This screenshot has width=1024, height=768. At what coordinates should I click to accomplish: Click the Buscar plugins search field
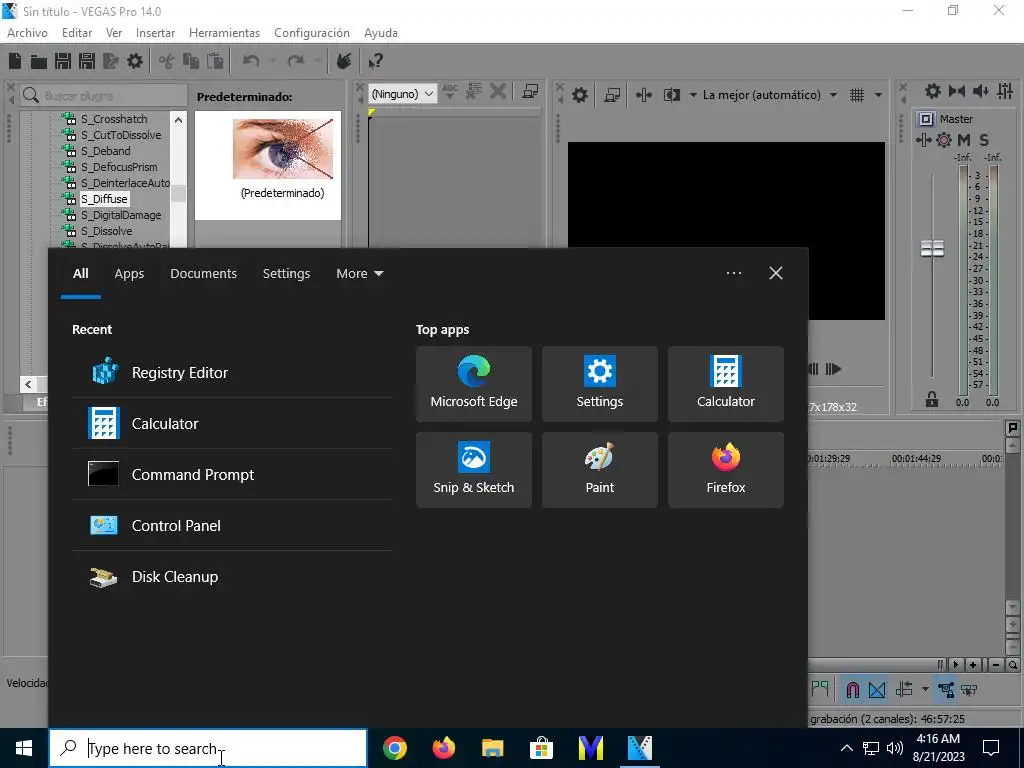coord(103,95)
